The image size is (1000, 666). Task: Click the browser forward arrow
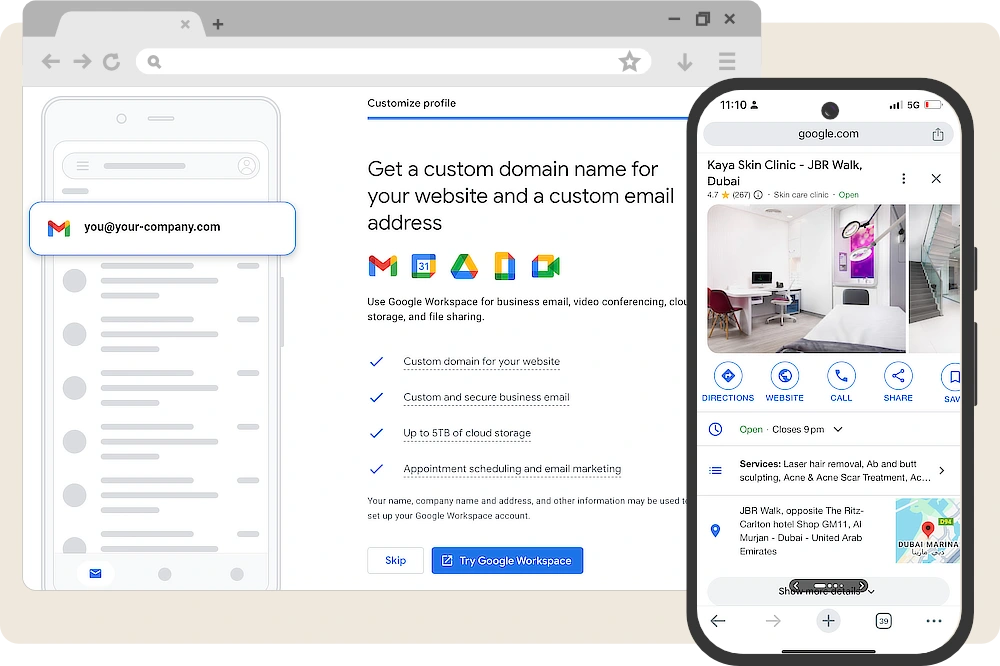click(x=82, y=61)
